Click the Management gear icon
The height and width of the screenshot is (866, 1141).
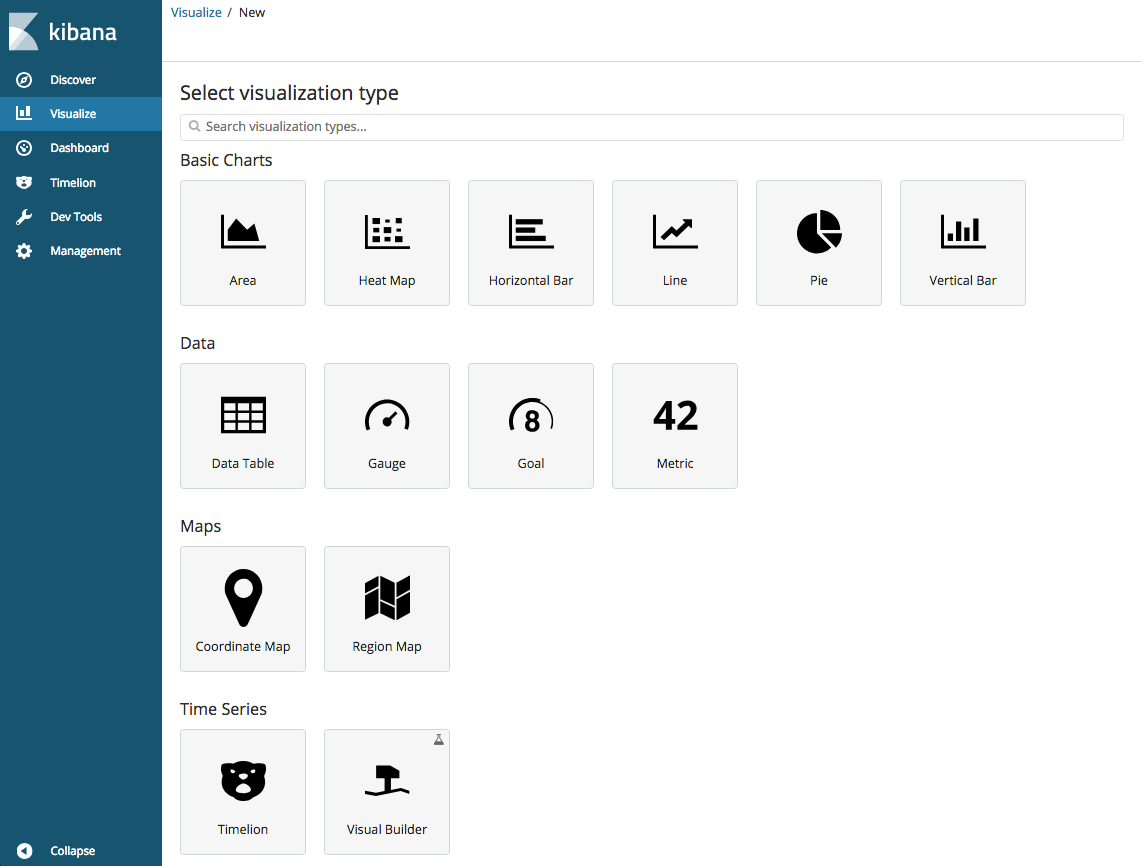coord(24,251)
